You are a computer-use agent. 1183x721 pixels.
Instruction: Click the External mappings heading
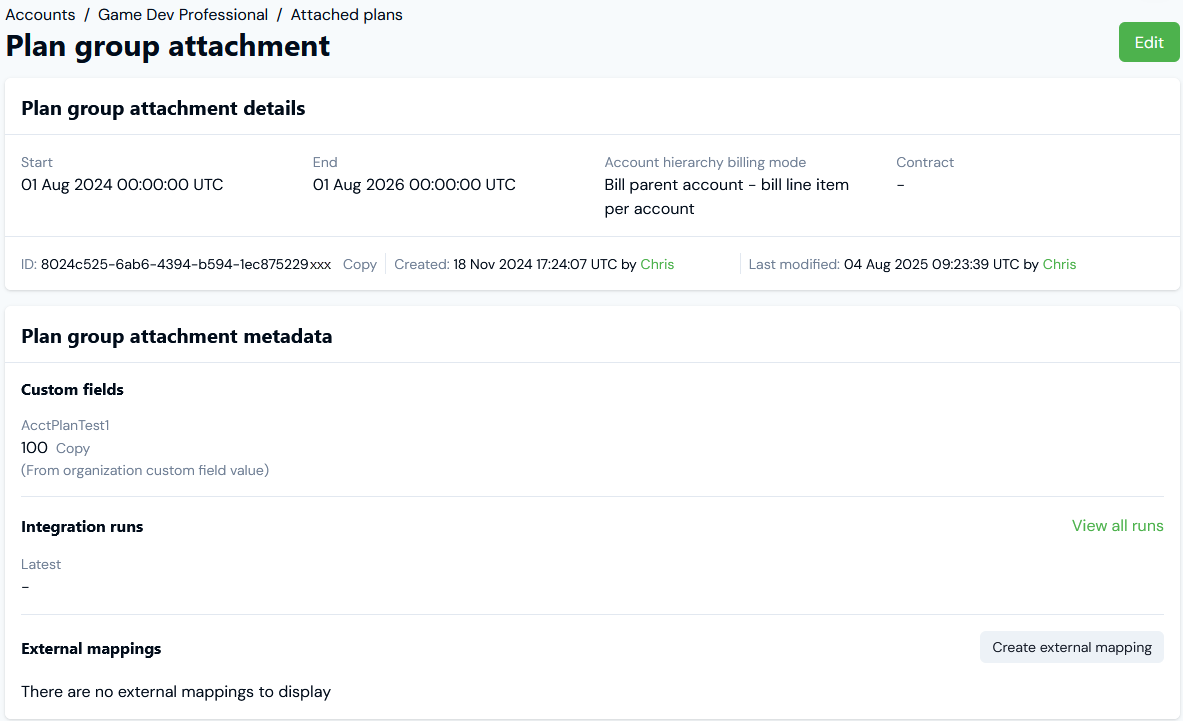91,649
